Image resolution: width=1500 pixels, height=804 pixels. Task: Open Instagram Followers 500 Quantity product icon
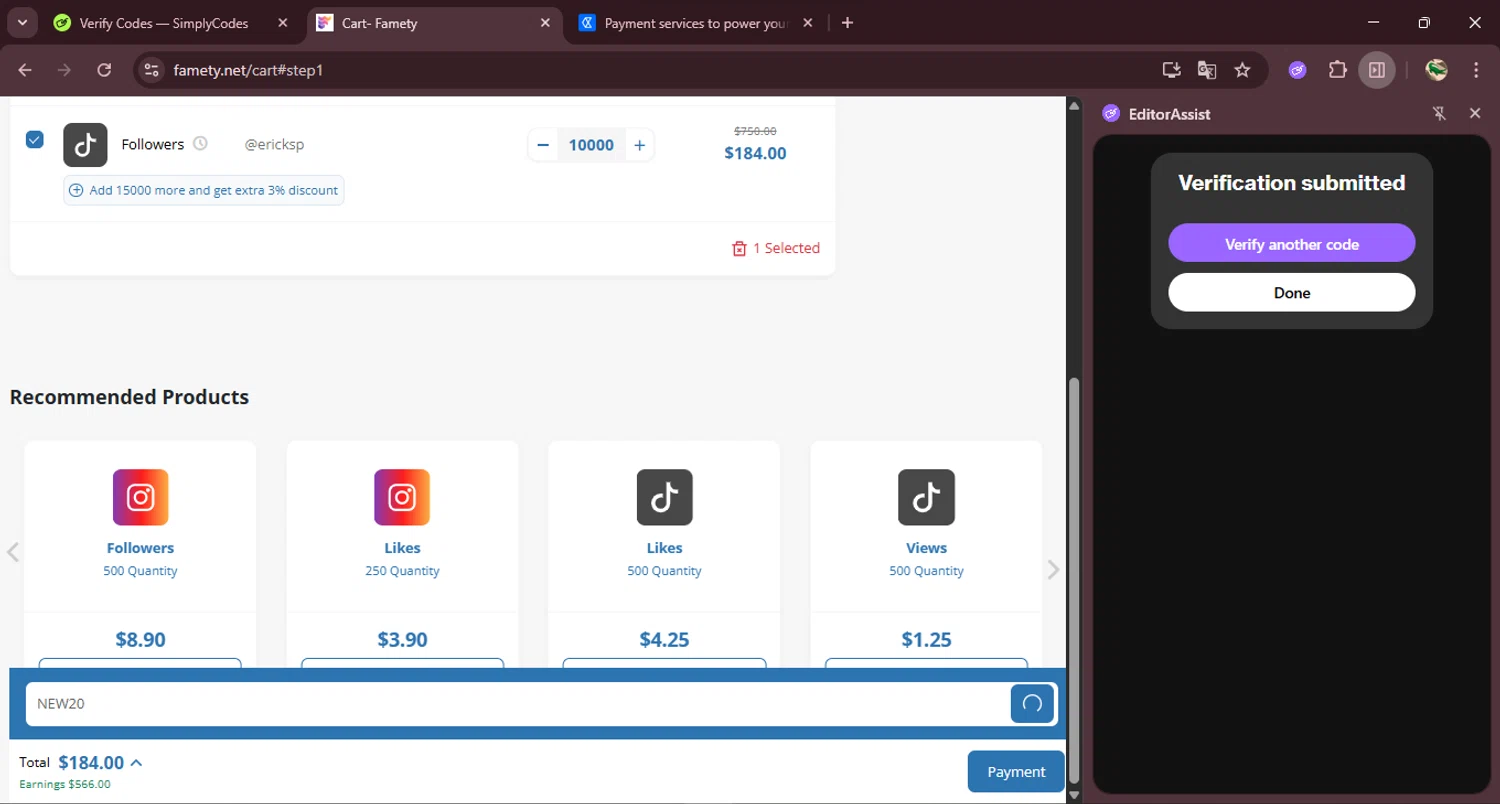140,497
